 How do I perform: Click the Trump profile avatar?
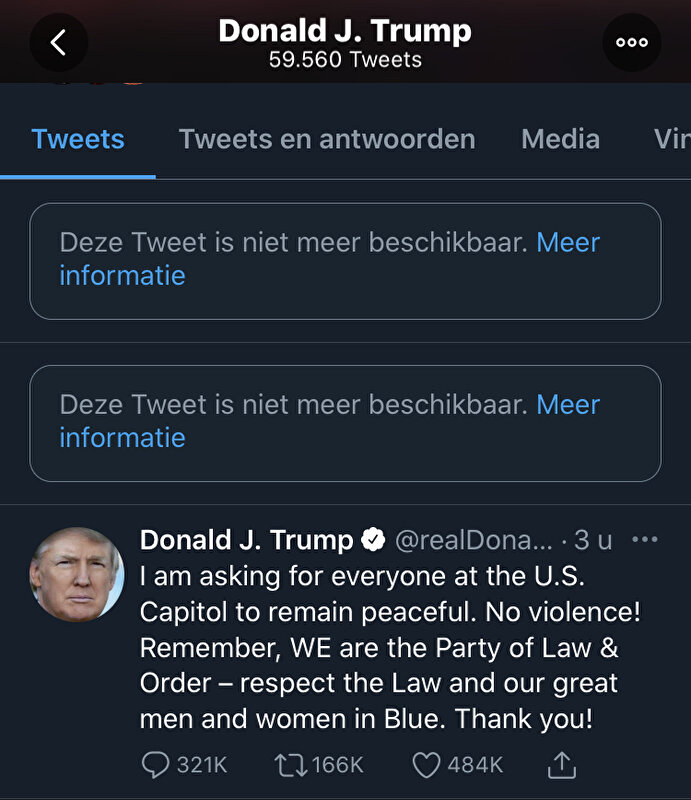point(77,575)
